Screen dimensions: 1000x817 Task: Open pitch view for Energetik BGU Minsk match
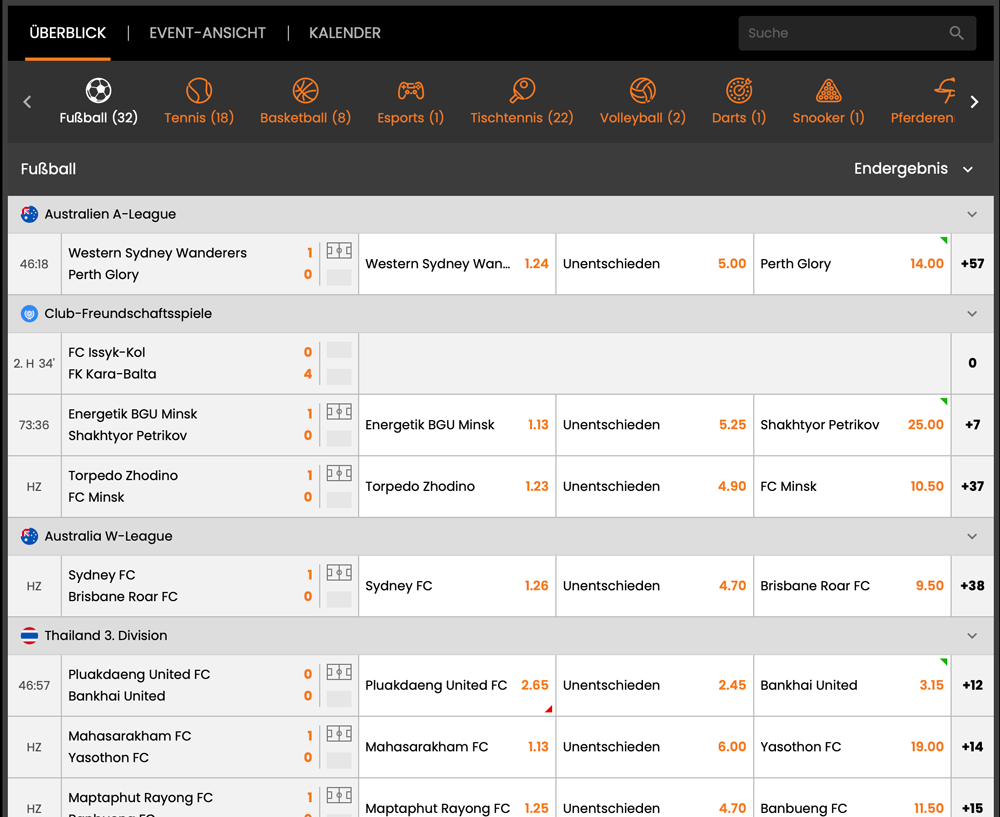339,412
